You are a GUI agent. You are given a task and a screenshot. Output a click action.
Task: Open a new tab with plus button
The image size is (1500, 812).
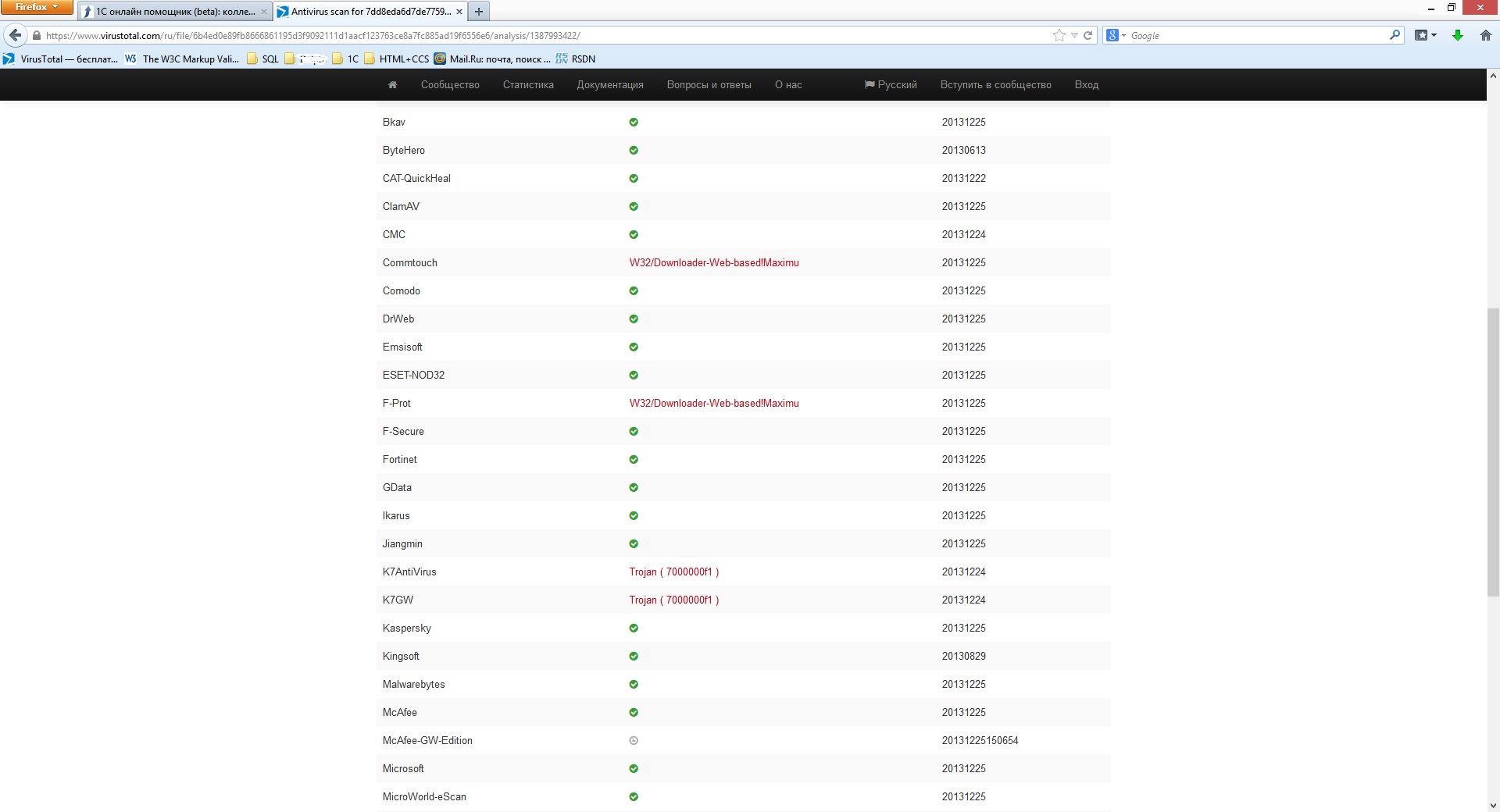[x=479, y=11]
